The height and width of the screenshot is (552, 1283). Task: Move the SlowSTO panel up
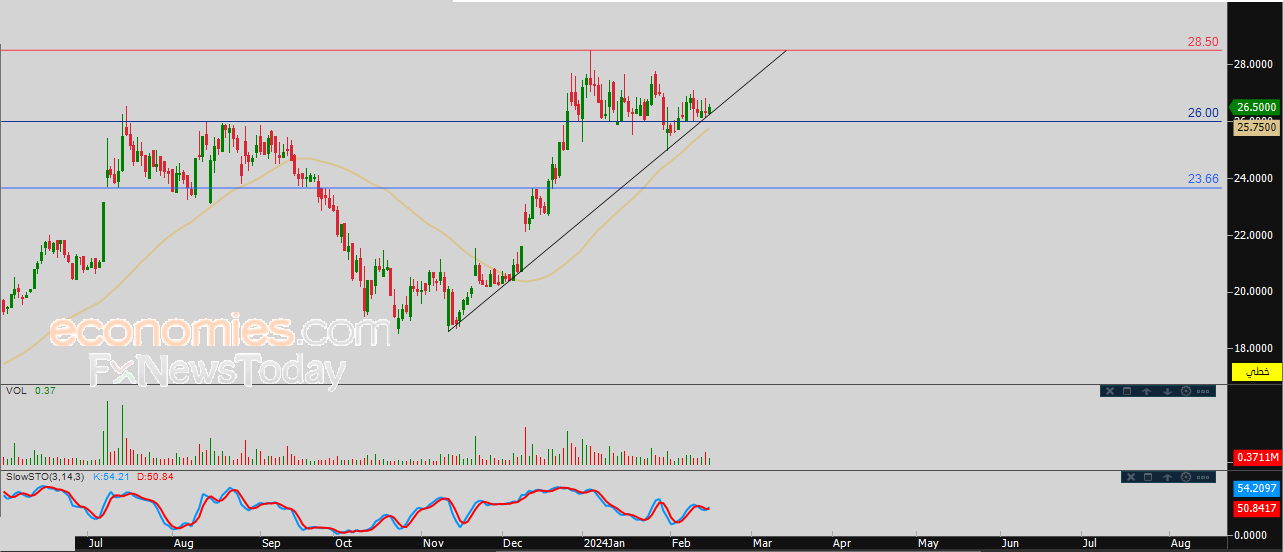click(x=1167, y=477)
